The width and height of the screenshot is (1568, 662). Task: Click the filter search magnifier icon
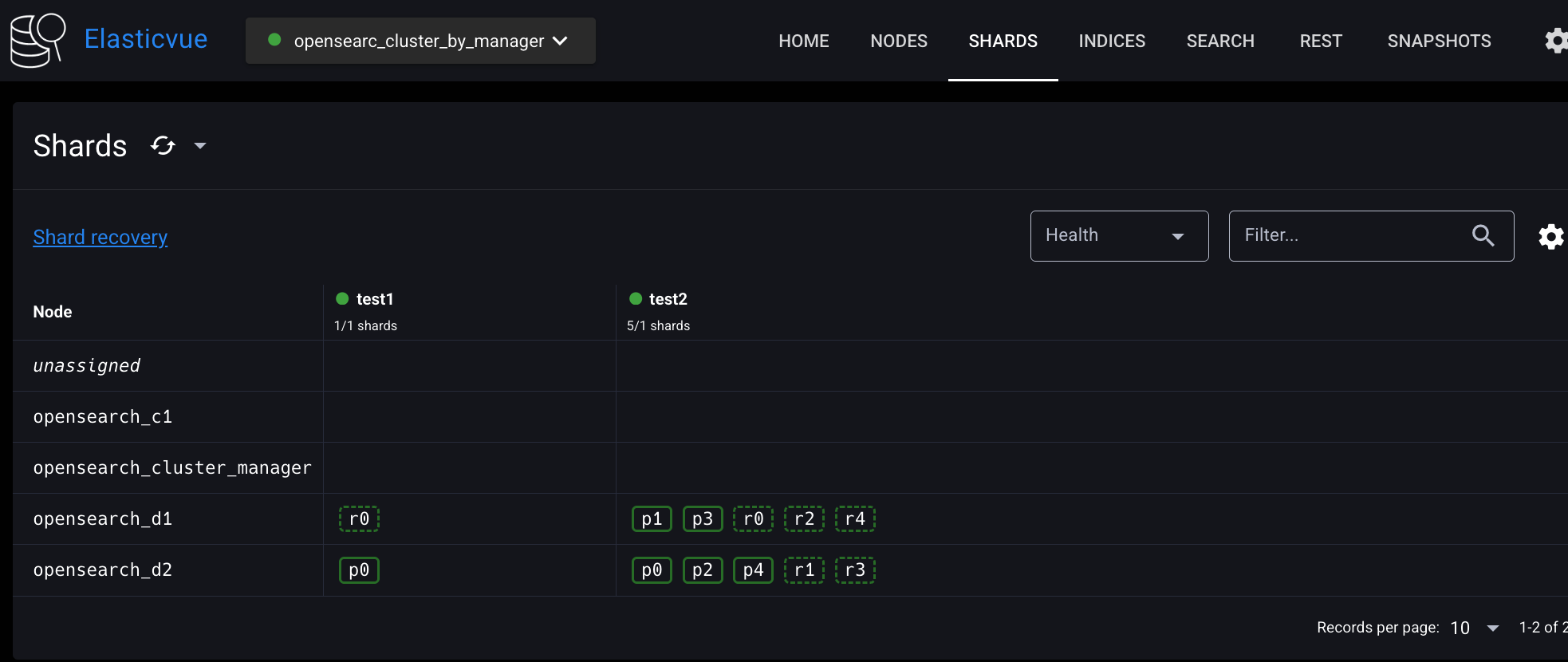coord(1483,235)
